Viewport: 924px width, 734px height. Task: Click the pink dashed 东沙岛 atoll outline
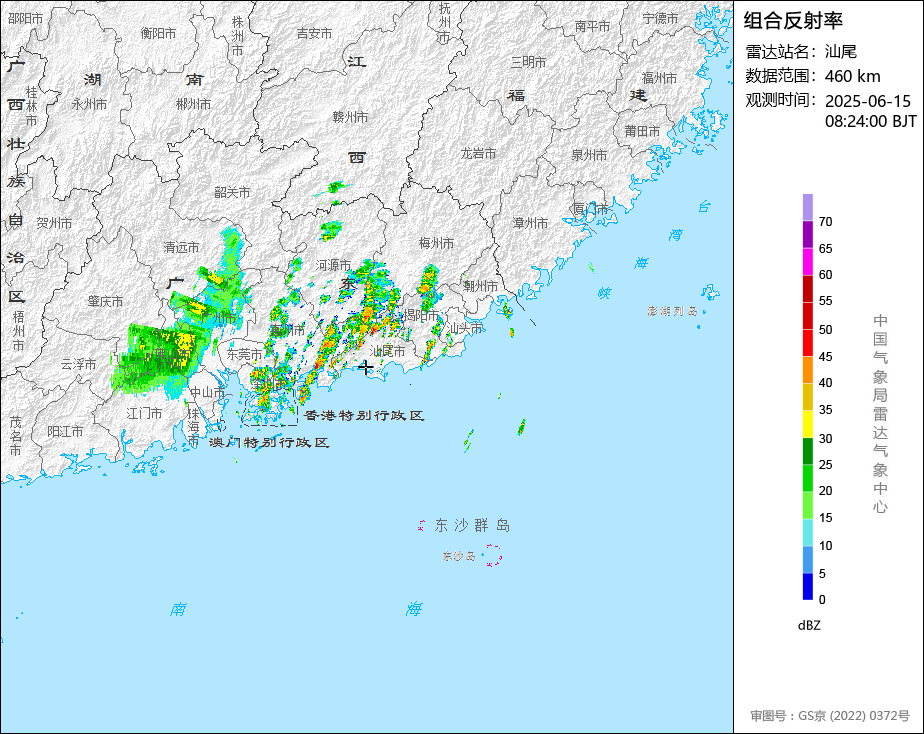pyautogui.click(x=493, y=556)
